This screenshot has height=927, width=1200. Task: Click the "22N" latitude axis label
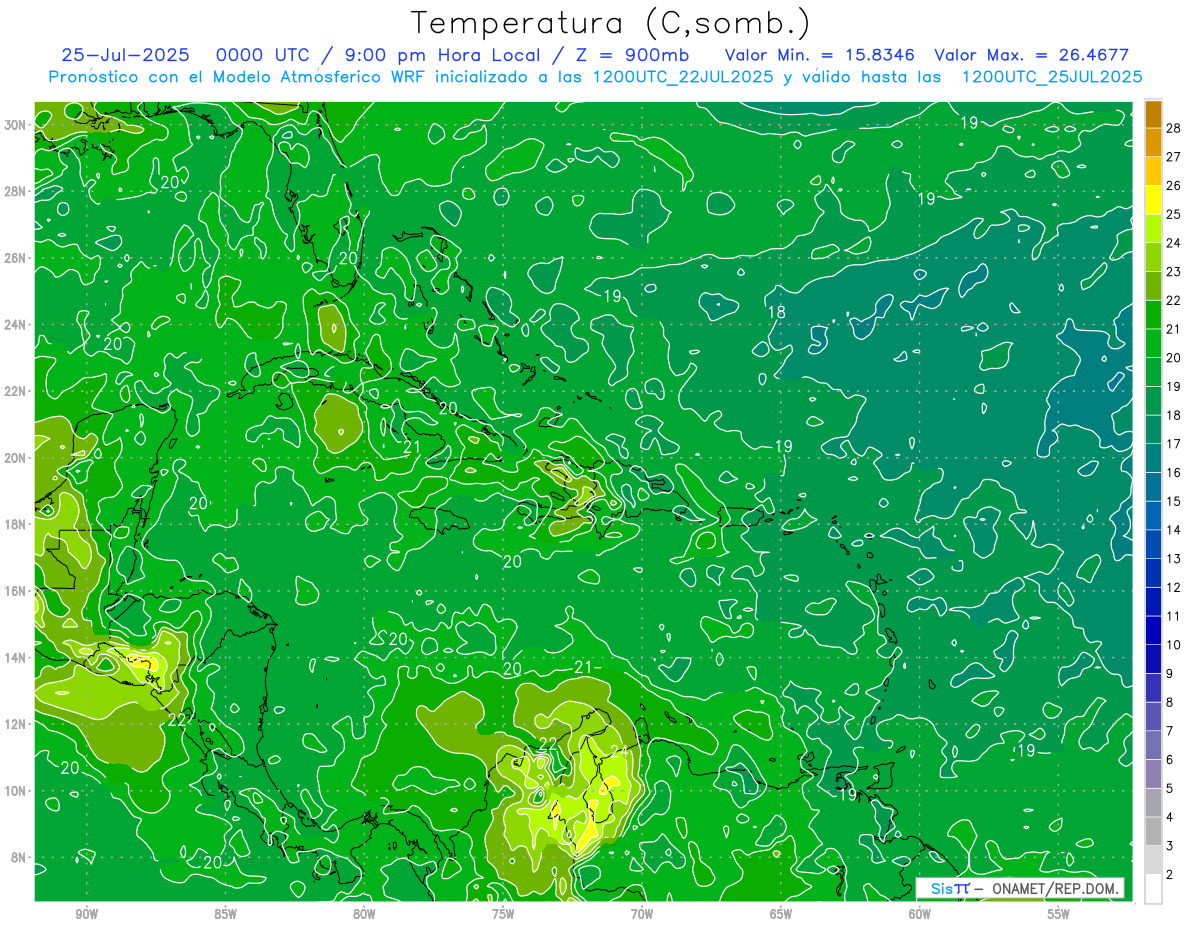click(14, 391)
